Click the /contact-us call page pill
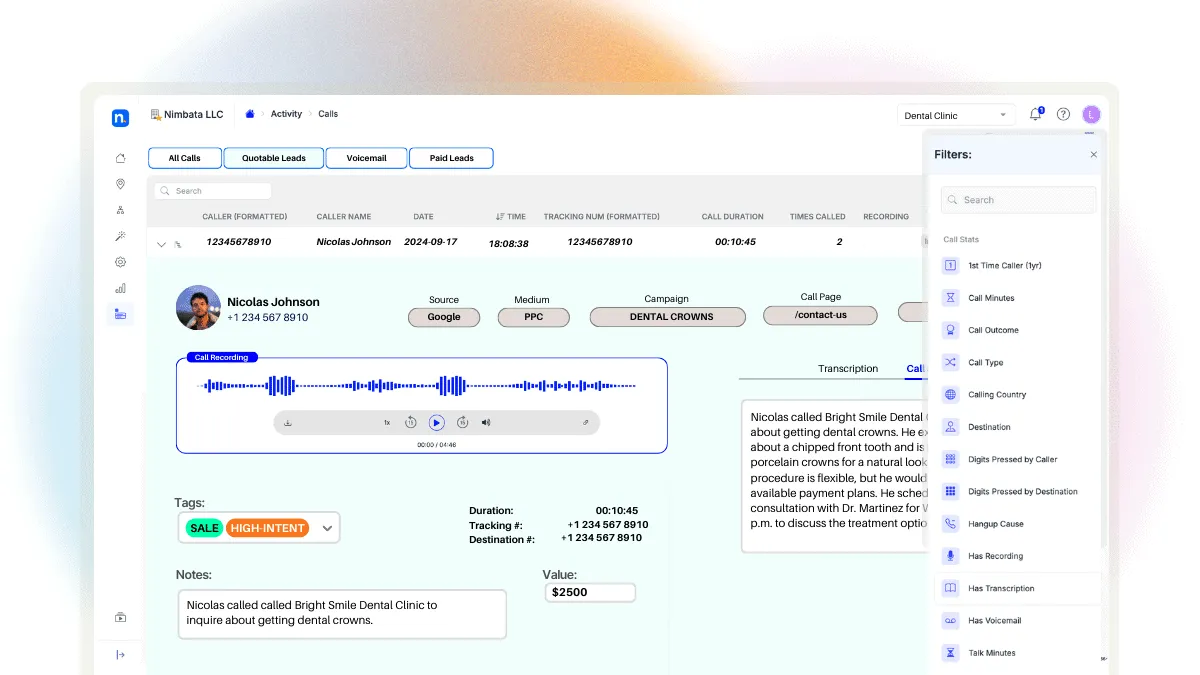 point(820,315)
